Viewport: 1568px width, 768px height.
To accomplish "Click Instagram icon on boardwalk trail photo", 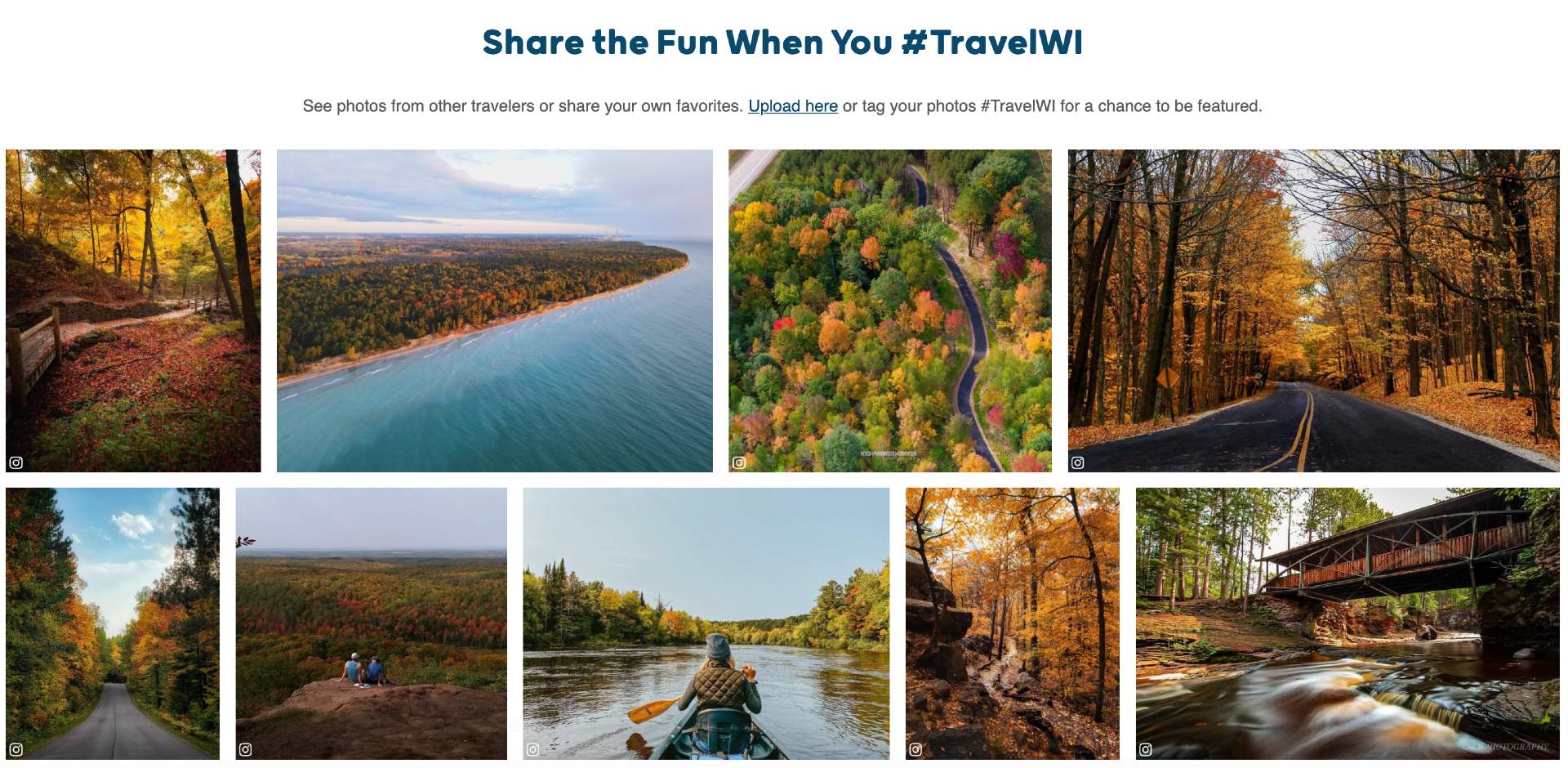I will click(x=16, y=462).
